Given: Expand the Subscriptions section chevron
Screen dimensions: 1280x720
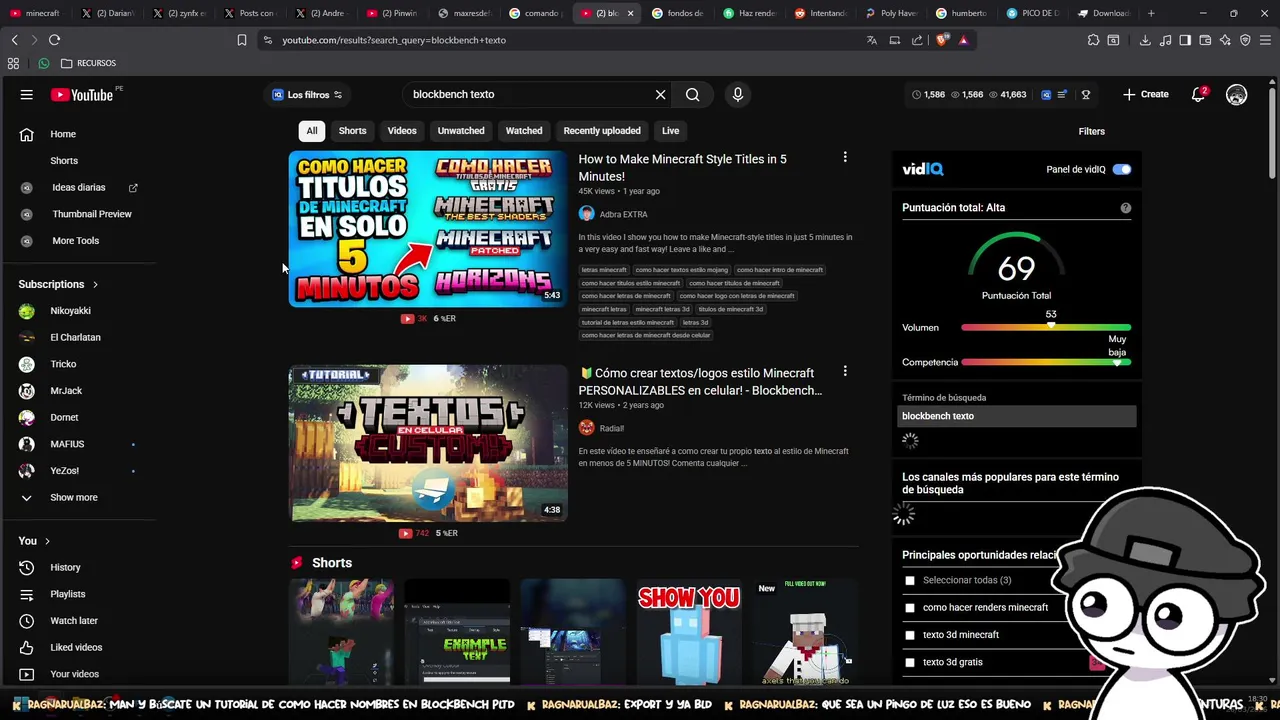Looking at the screenshot, I should (95, 285).
